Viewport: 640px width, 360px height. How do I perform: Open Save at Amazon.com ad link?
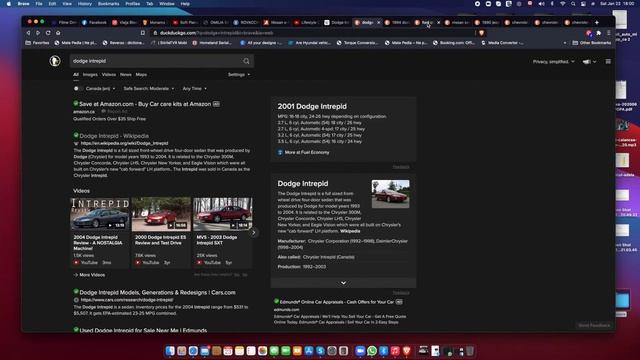(x=145, y=104)
